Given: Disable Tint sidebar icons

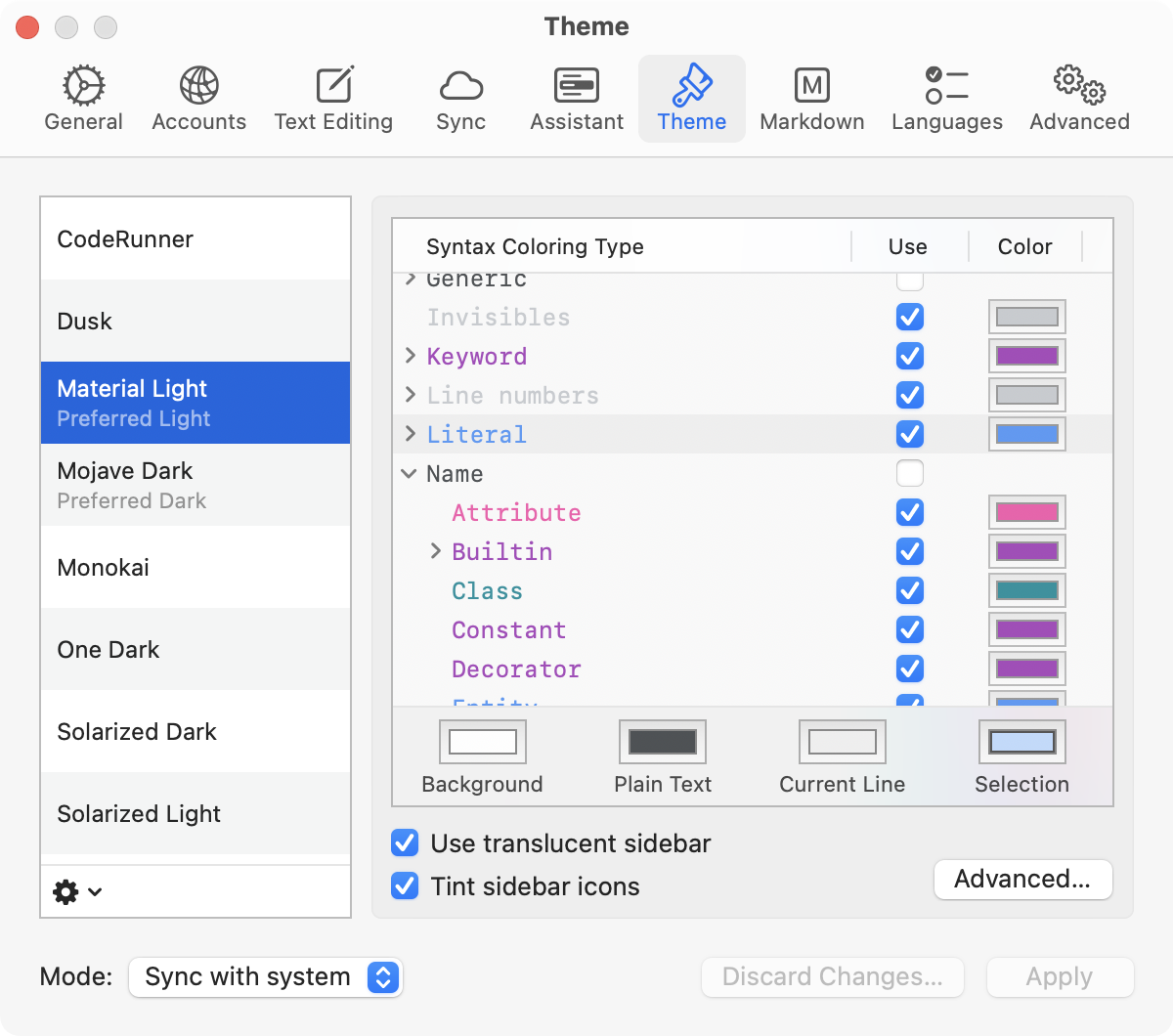Looking at the screenshot, I should coord(405,885).
